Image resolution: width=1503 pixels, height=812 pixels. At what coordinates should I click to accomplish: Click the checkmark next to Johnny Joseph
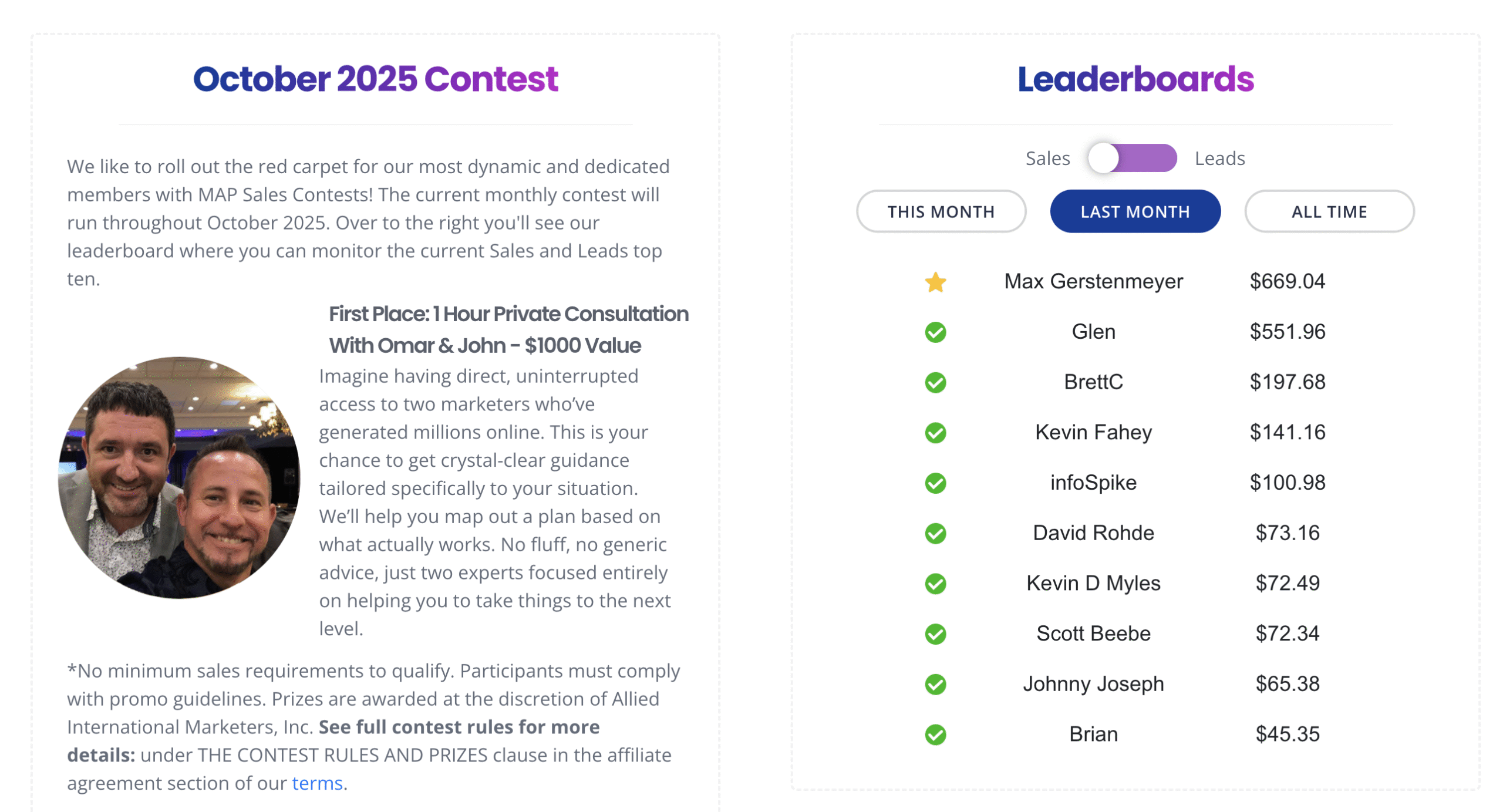(x=935, y=685)
